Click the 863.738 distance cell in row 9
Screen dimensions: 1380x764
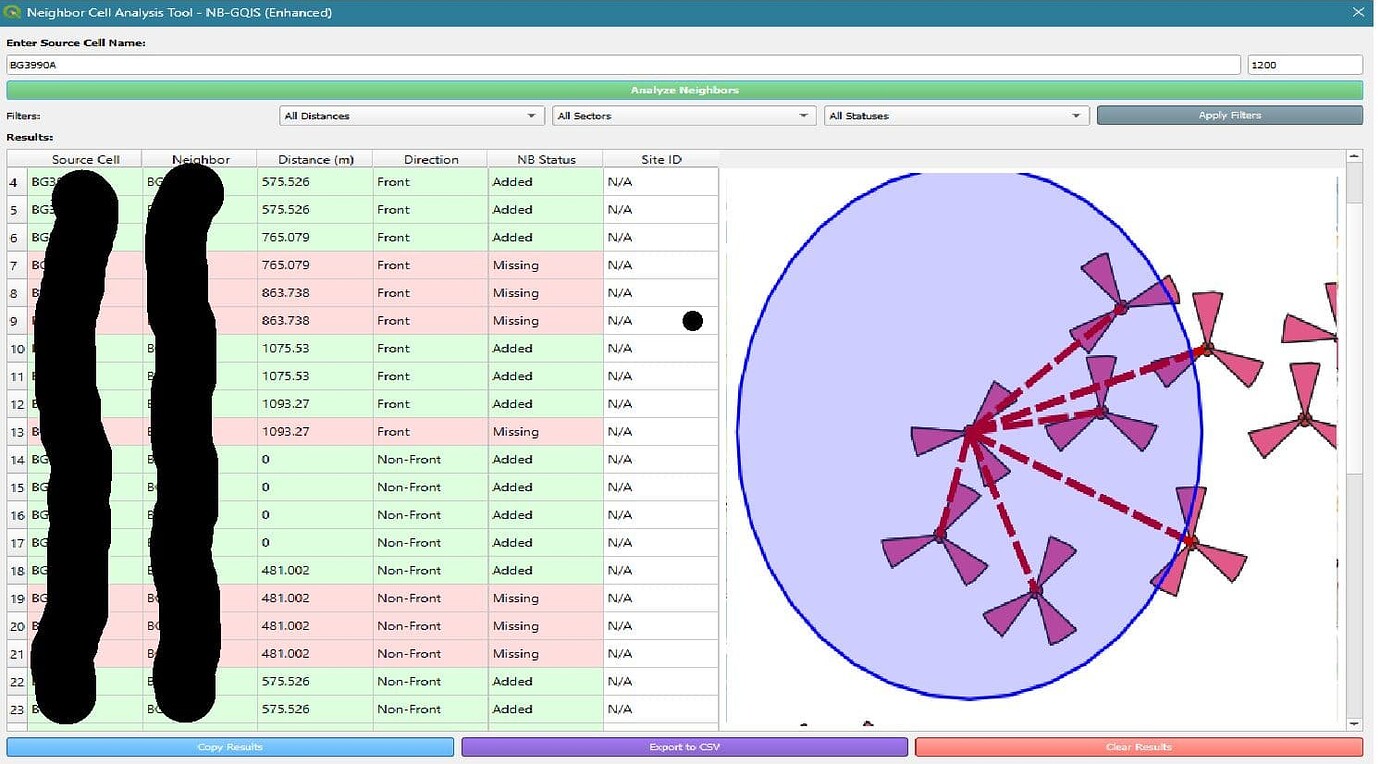(315, 321)
